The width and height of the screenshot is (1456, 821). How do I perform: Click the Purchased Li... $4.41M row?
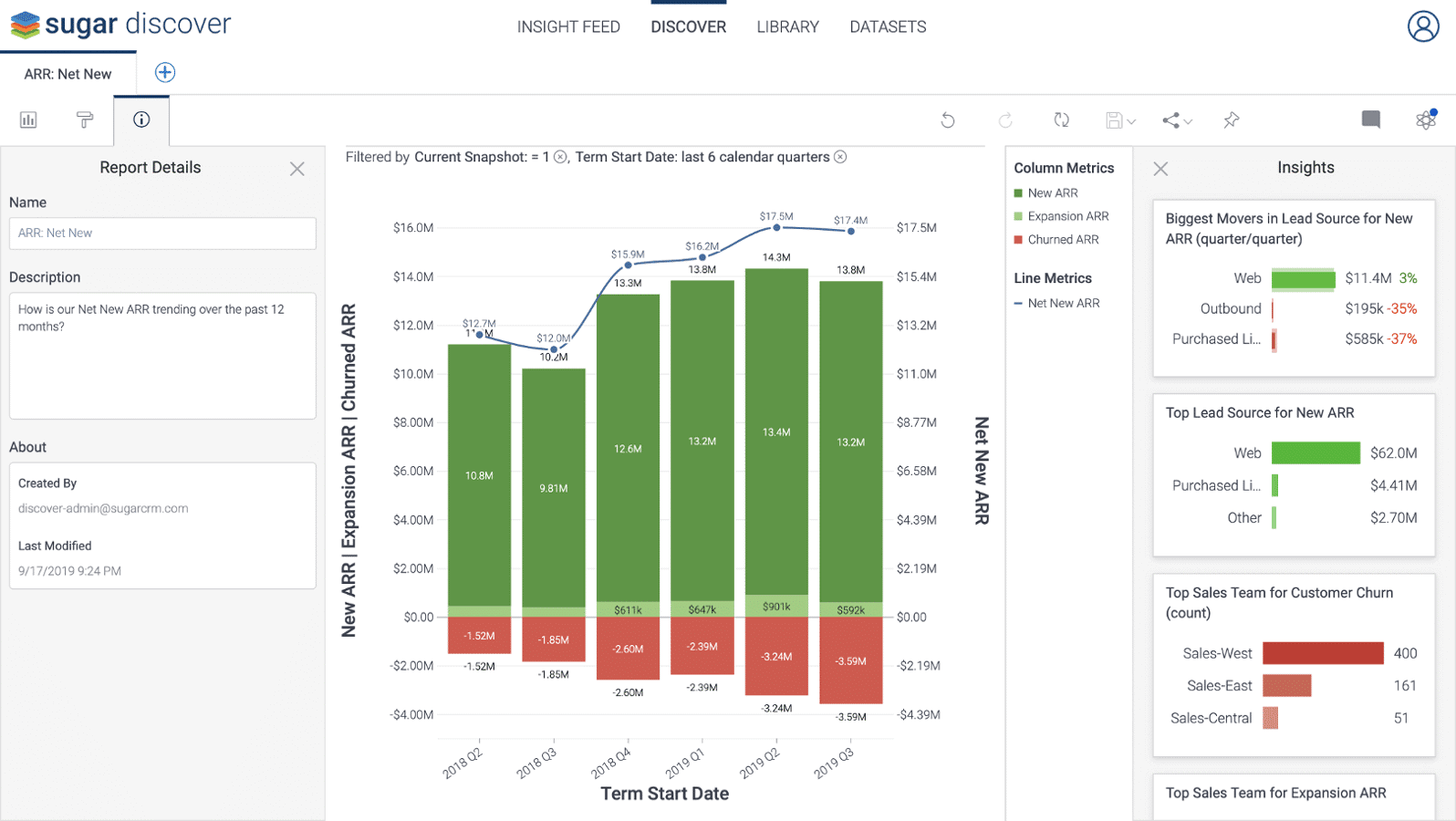[x=1294, y=486]
